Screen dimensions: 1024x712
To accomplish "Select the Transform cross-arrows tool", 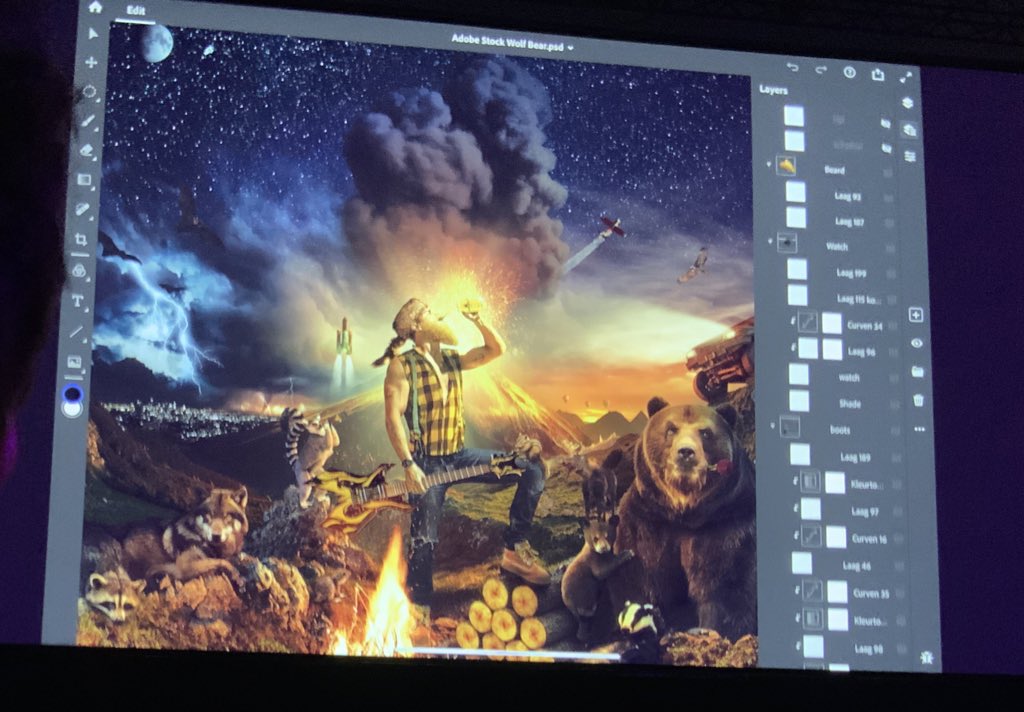I will pyautogui.click(x=91, y=62).
